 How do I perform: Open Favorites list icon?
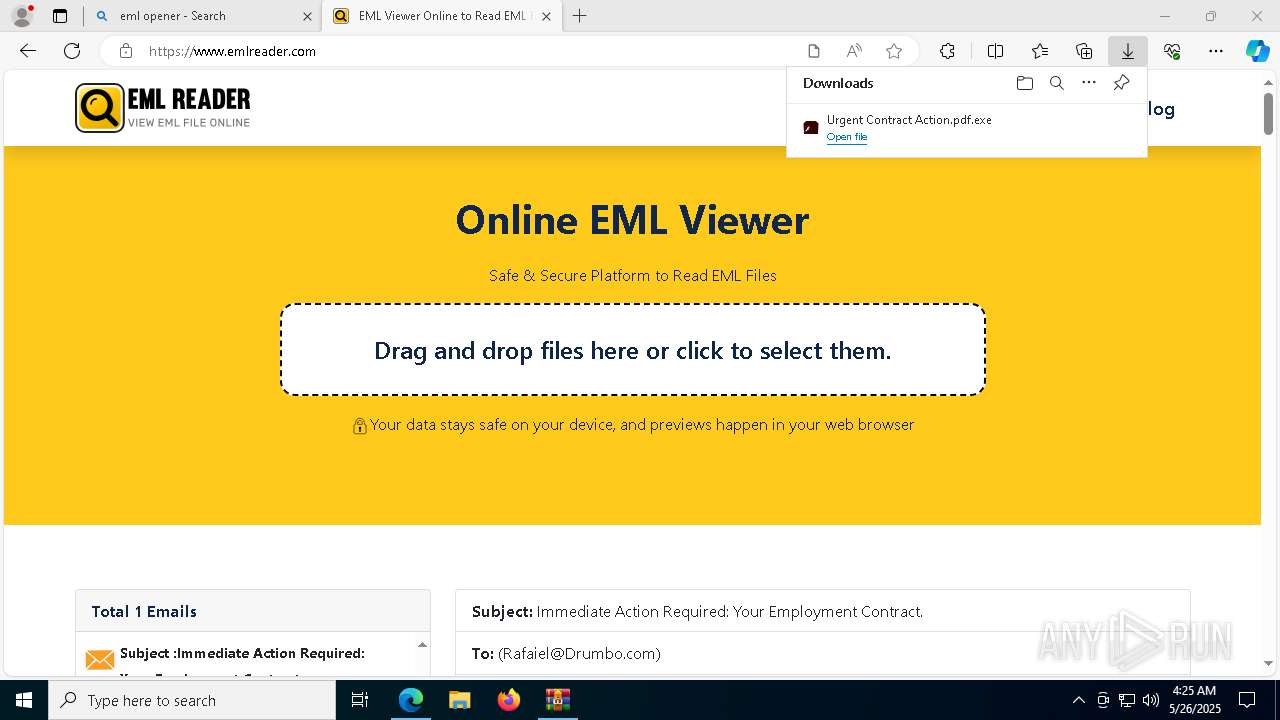point(1040,51)
